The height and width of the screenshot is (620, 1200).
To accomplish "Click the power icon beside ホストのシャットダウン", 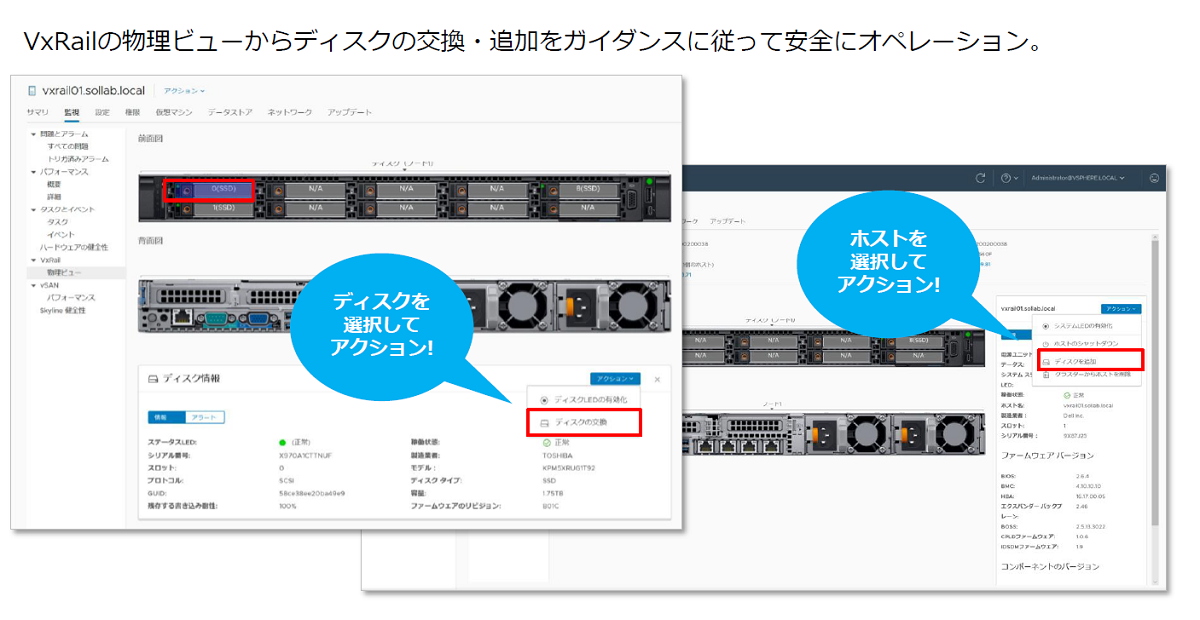I will tap(1046, 343).
